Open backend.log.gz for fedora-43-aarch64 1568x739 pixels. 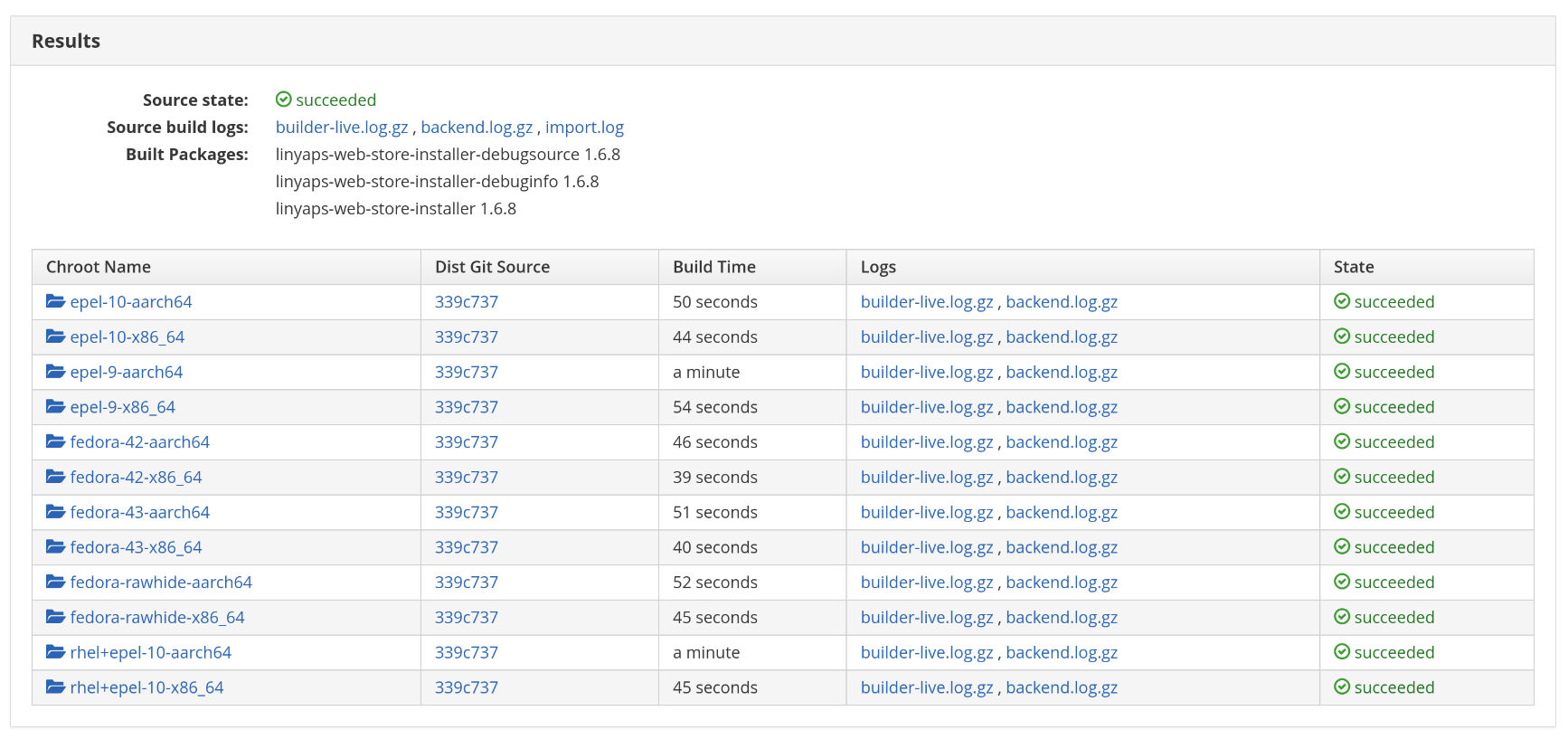[x=1062, y=513]
